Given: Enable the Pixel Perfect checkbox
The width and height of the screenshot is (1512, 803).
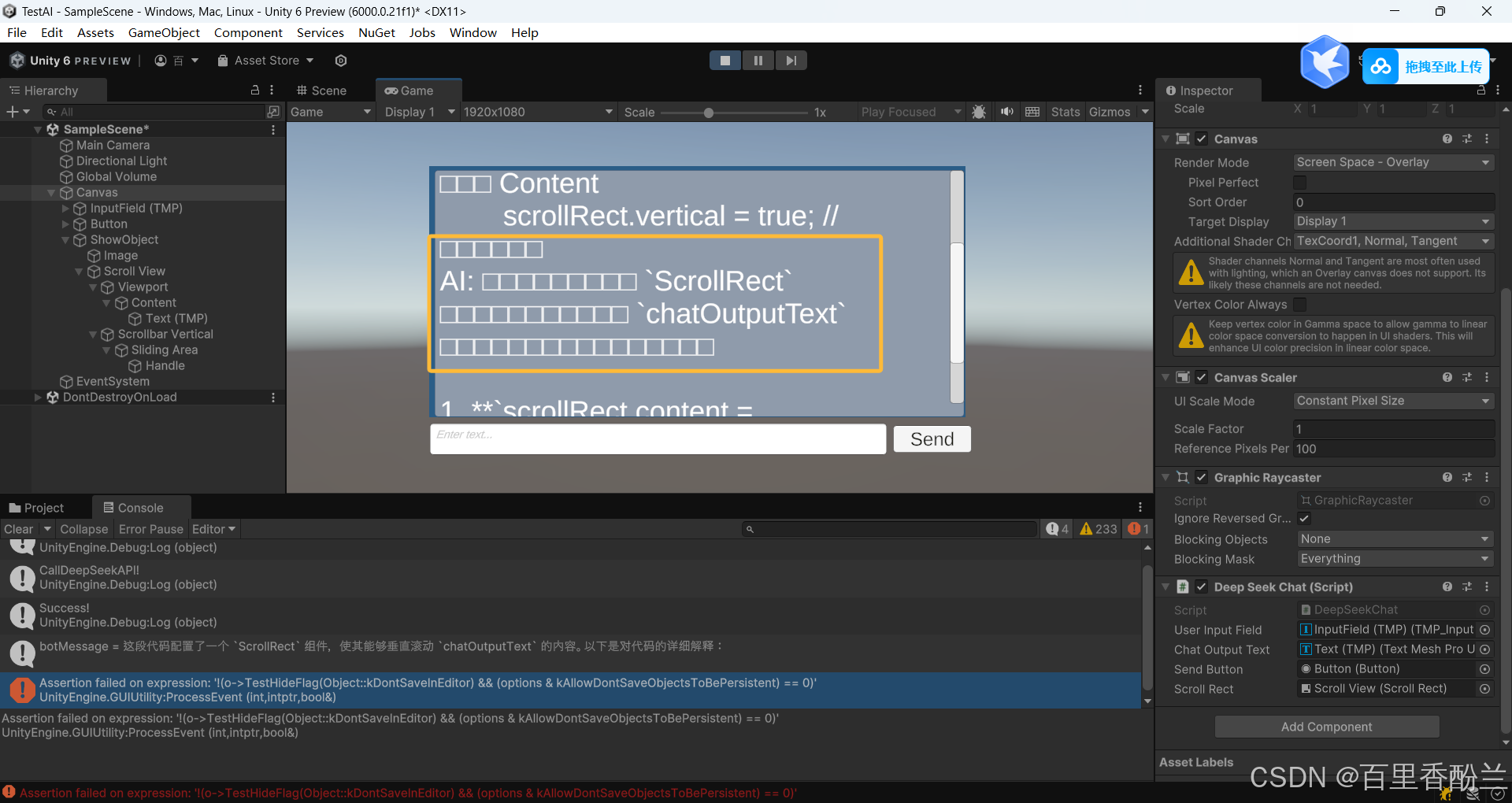Looking at the screenshot, I should [1300, 183].
